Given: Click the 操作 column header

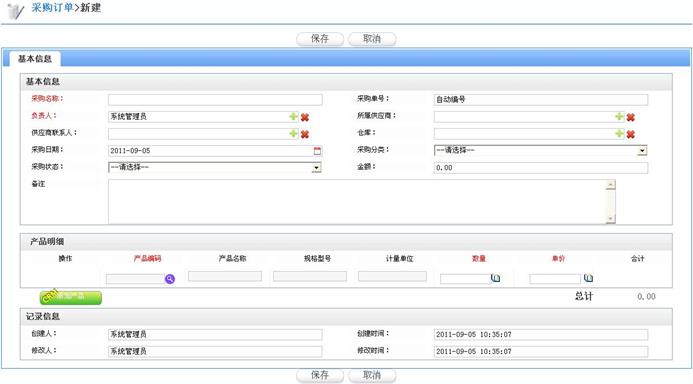Looking at the screenshot, I should 65,259.
